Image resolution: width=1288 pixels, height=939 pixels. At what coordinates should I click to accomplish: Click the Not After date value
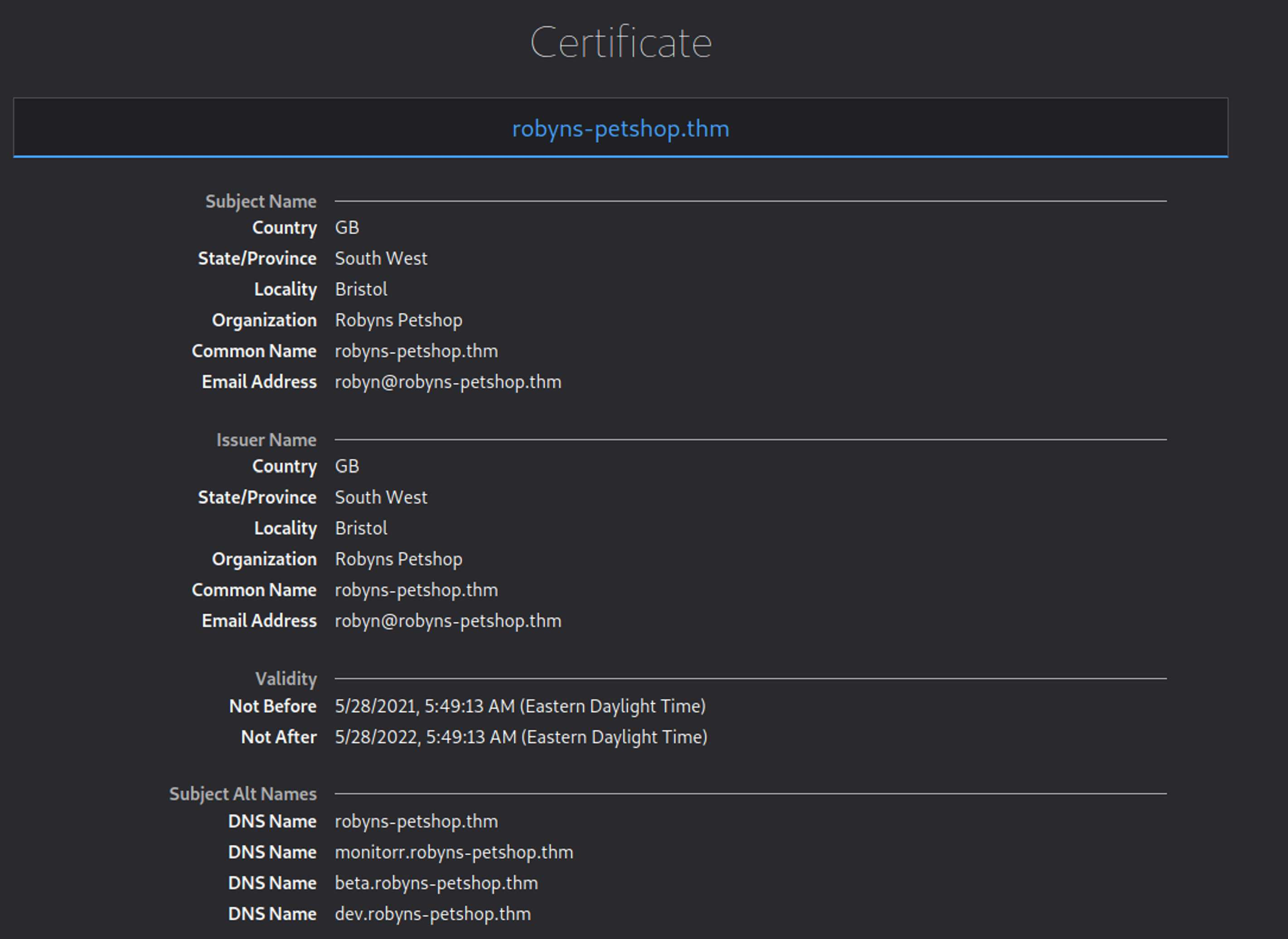point(521,737)
